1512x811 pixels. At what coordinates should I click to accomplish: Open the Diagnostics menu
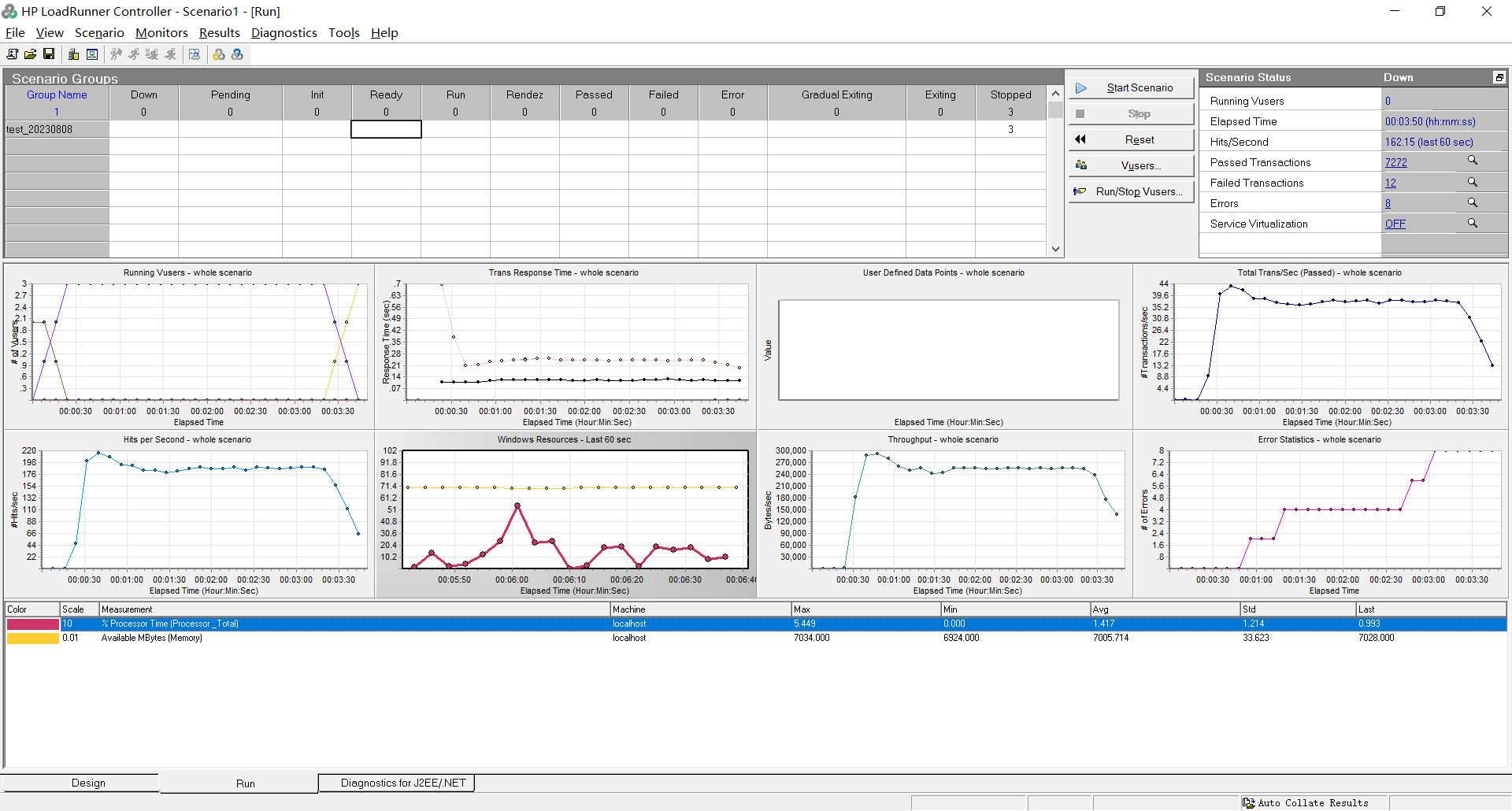click(283, 32)
